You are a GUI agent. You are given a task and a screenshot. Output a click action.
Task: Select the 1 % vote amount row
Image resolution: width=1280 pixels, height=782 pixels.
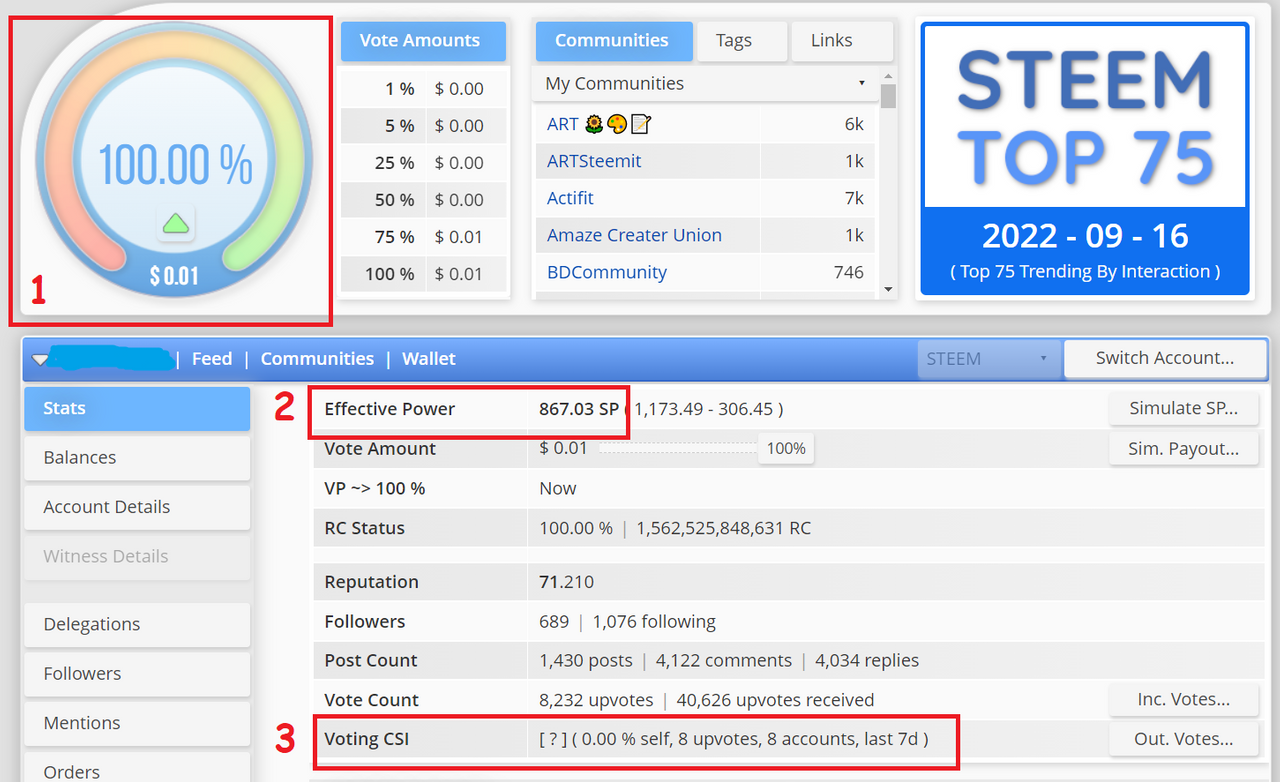[x=424, y=89]
